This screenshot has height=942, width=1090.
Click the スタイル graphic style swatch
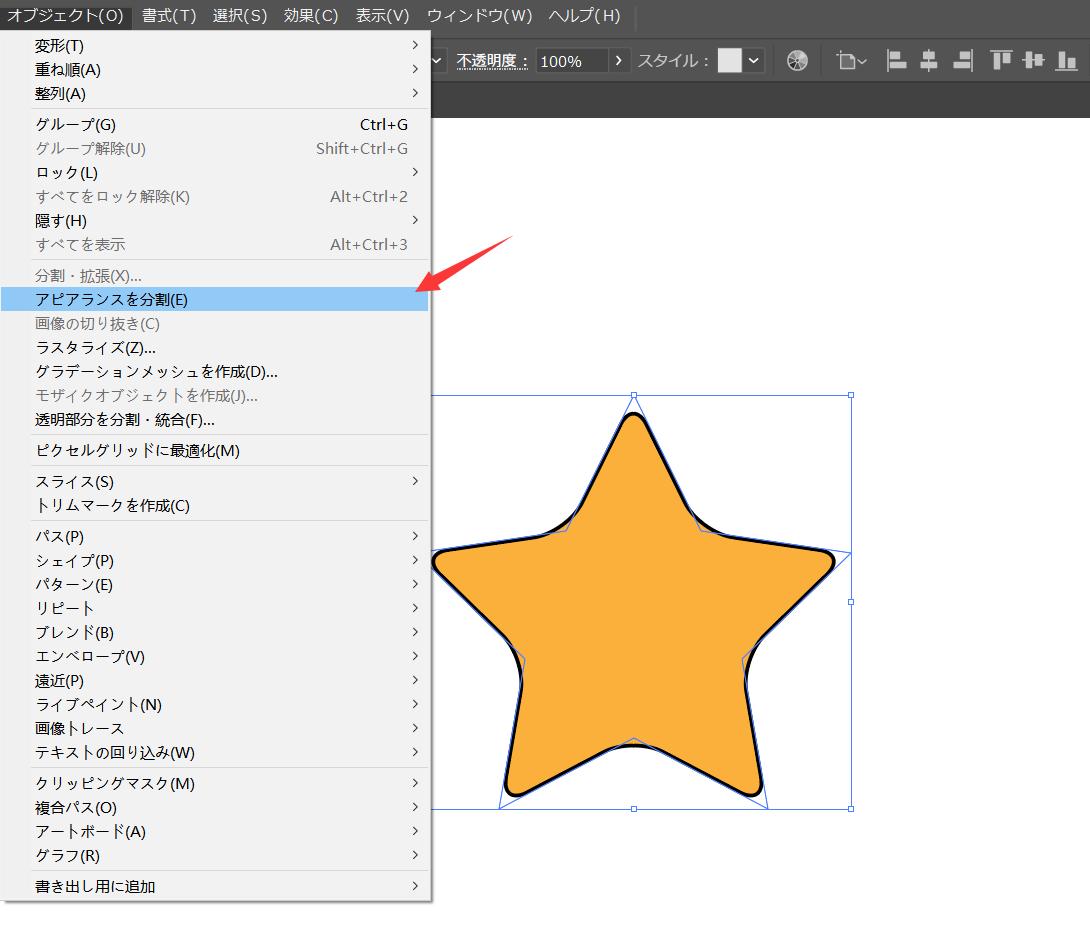pyautogui.click(x=729, y=61)
